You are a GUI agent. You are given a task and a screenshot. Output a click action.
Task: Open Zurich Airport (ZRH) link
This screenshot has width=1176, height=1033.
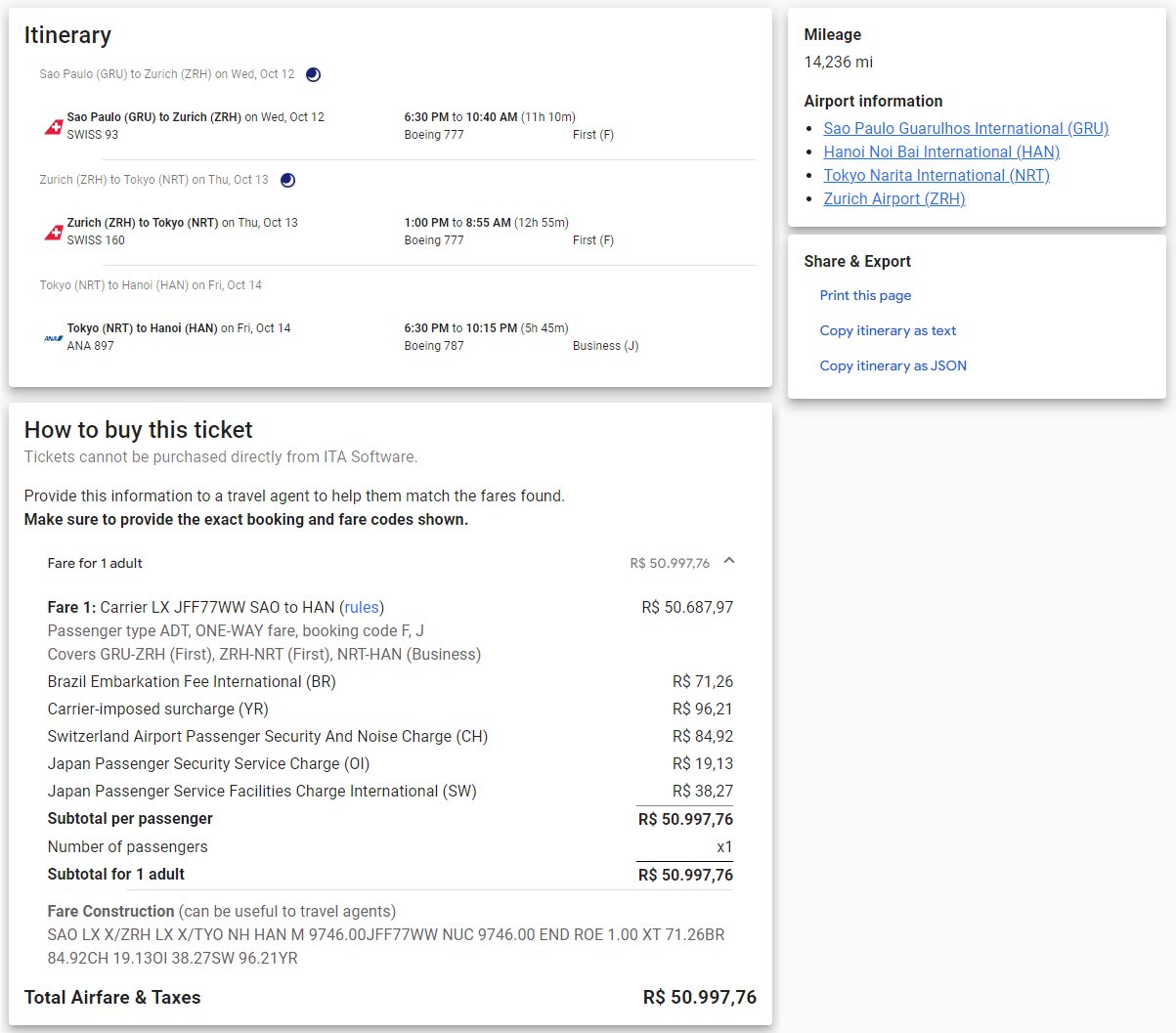[x=894, y=198]
